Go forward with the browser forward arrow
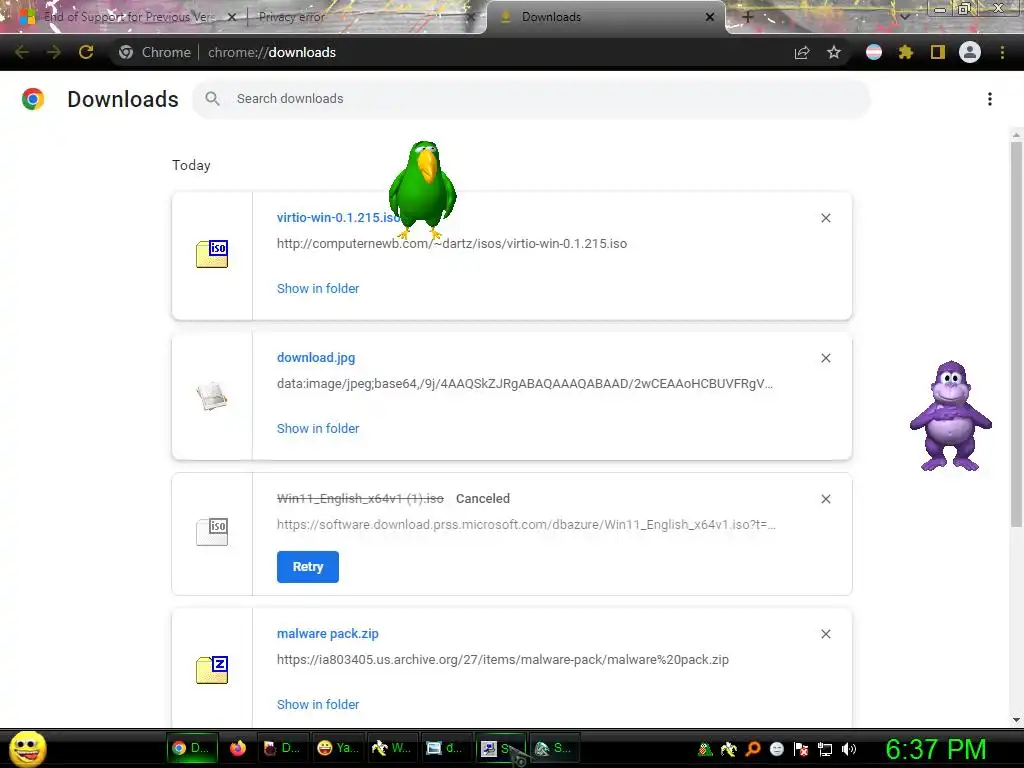This screenshot has width=1024, height=768. [x=54, y=52]
